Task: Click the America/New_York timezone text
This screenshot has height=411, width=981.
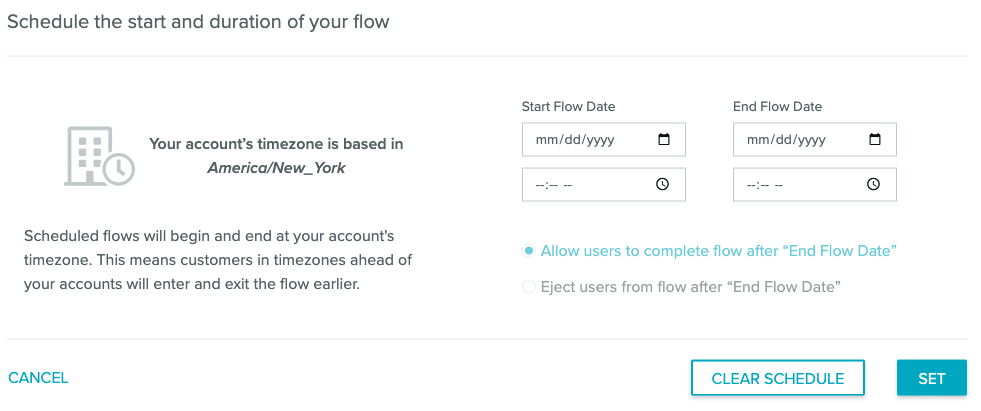Action: pos(276,168)
